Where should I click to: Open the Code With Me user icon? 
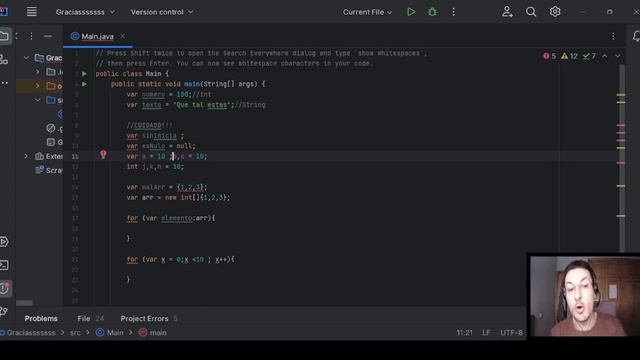tap(507, 12)
